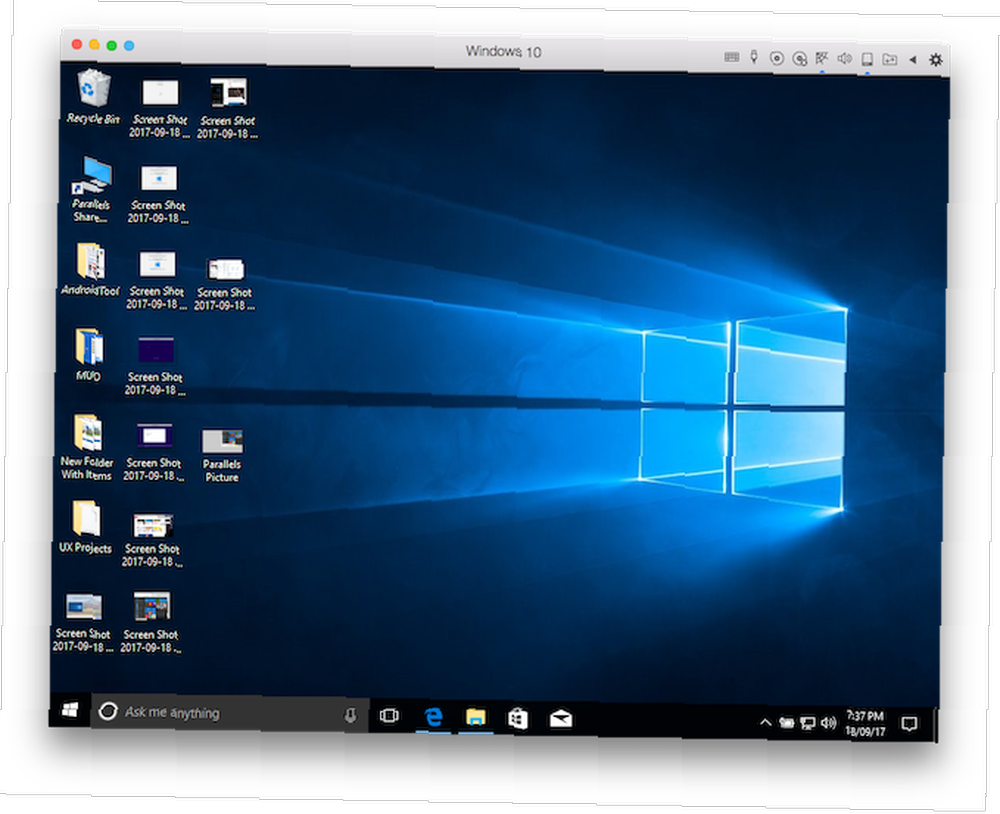The height and width of the screenshot is (814, 1000).
Task: Select the AndroidTool folder on the desktop
Action: pos(91,269)
